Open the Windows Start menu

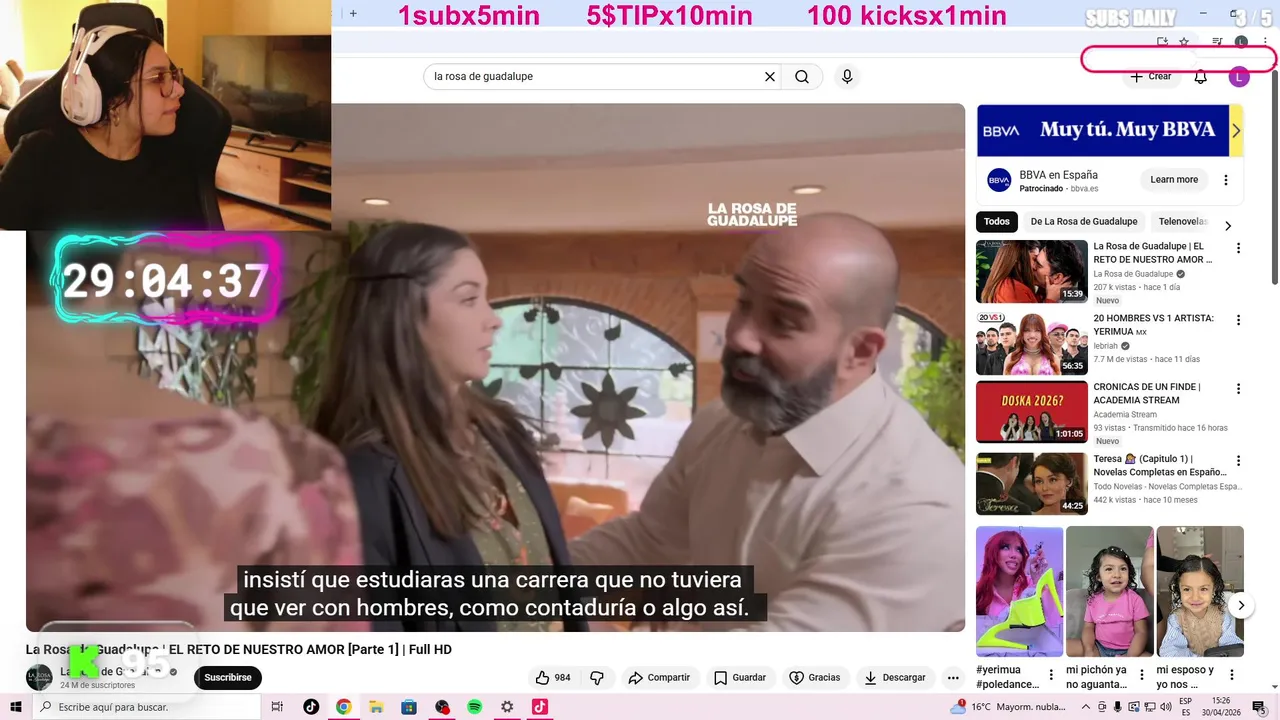click(x=16, y=707)
